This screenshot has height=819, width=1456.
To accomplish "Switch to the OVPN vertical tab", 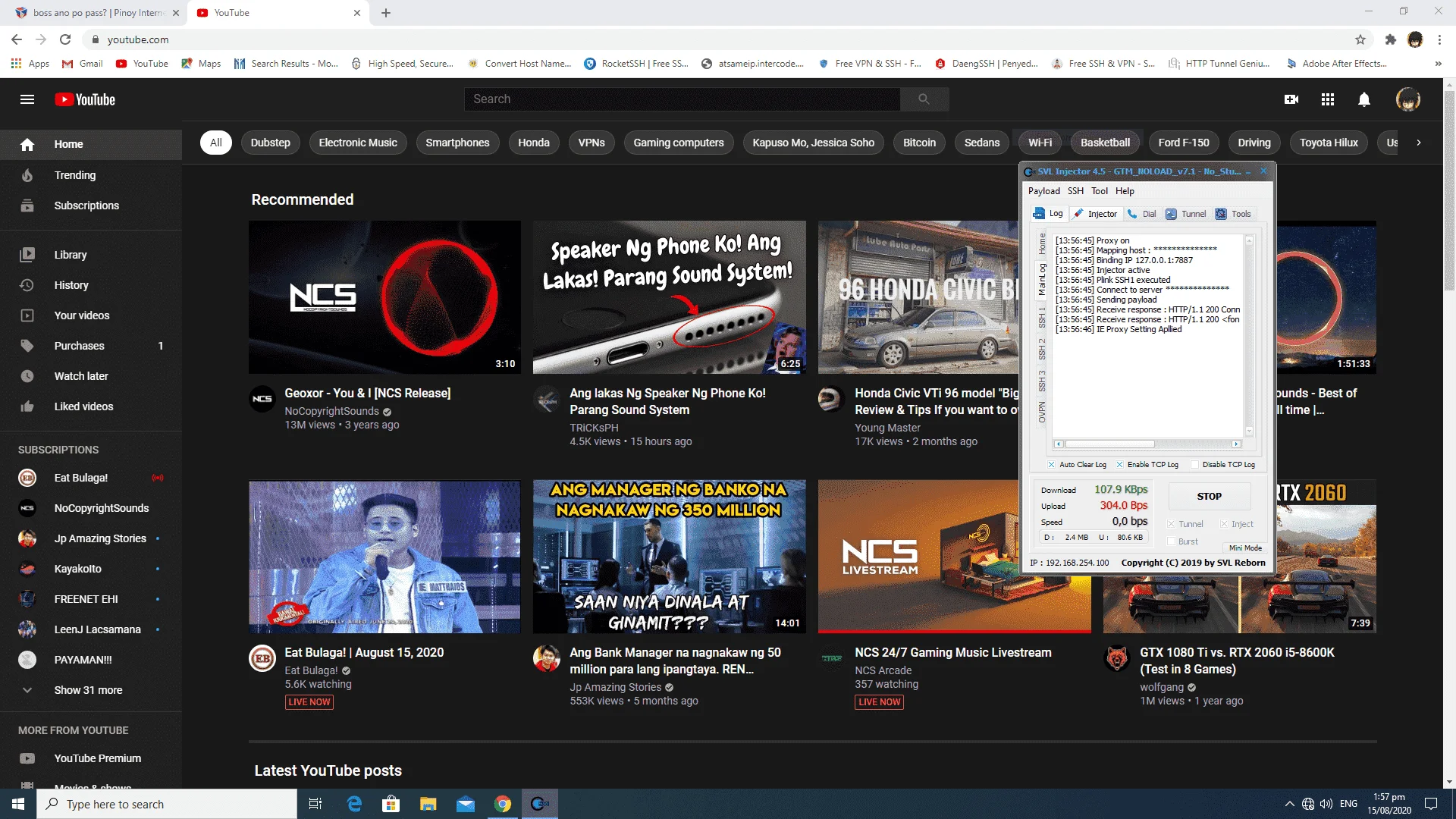I will pyautogui.click(x=1042, y=412).
